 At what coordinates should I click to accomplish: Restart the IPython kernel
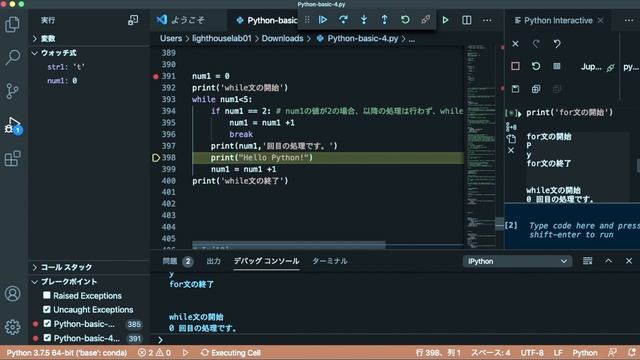click(536, 66)
